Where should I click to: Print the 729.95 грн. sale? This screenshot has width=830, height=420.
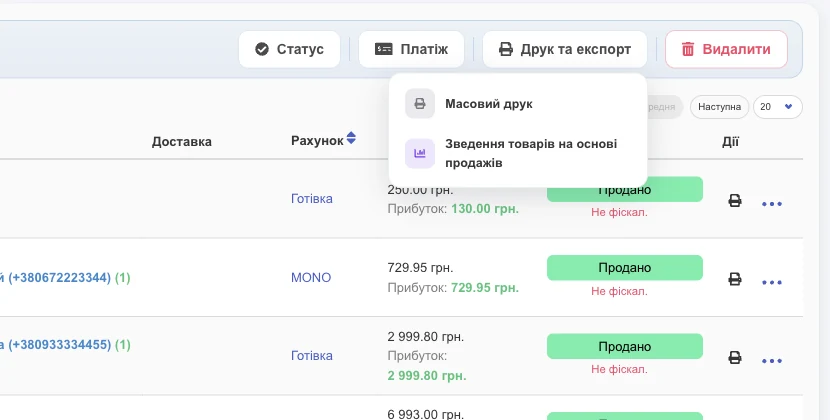(x=735, y=279)
